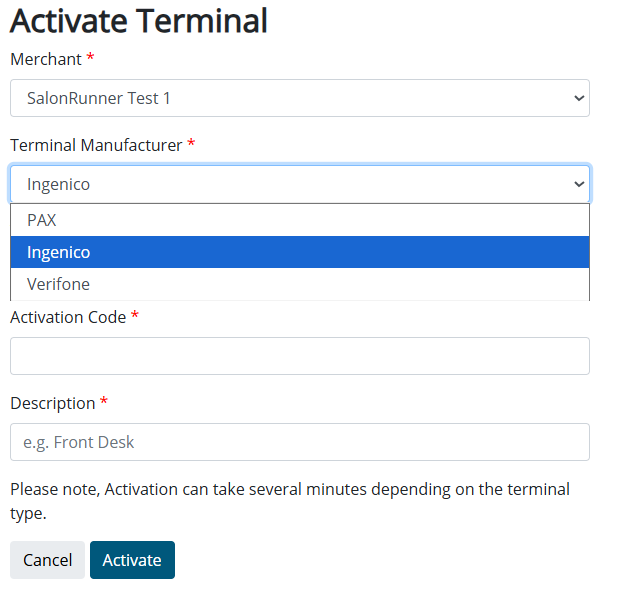This screenshot has height=616, width=636.
Task: Click the Terminal Manufacturer label text
Action: pos(96,145)
